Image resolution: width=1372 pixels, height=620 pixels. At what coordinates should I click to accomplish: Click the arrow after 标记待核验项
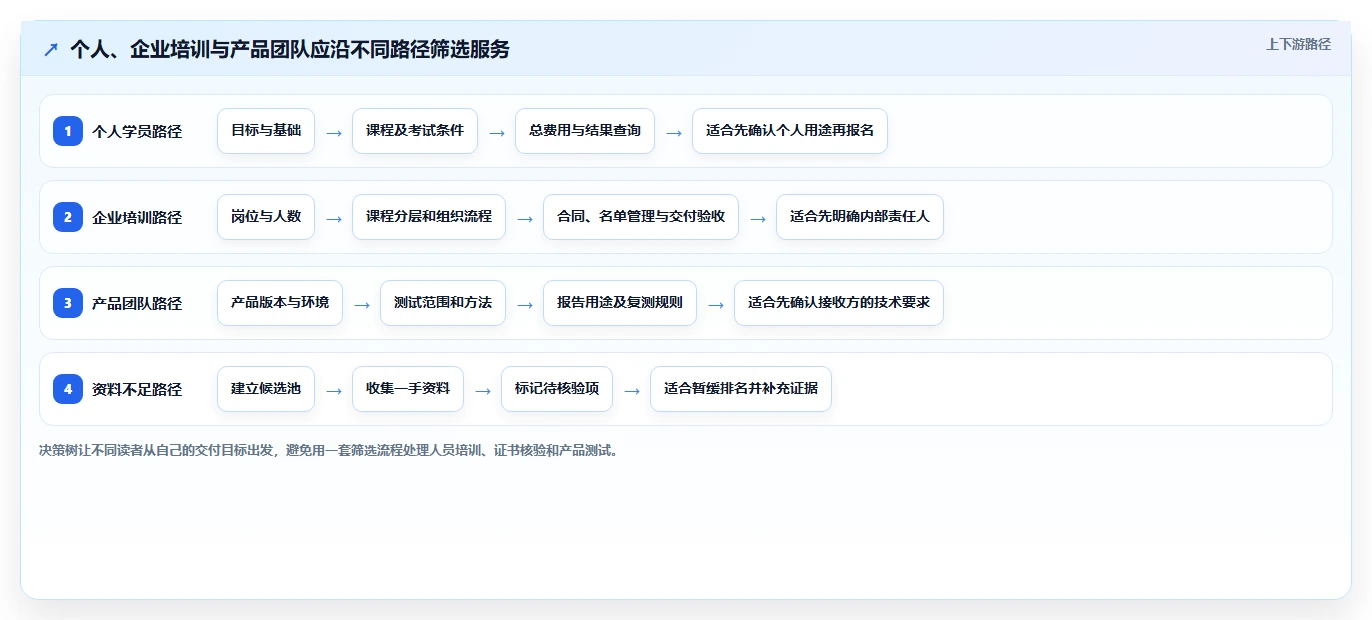tap(632, 390)
